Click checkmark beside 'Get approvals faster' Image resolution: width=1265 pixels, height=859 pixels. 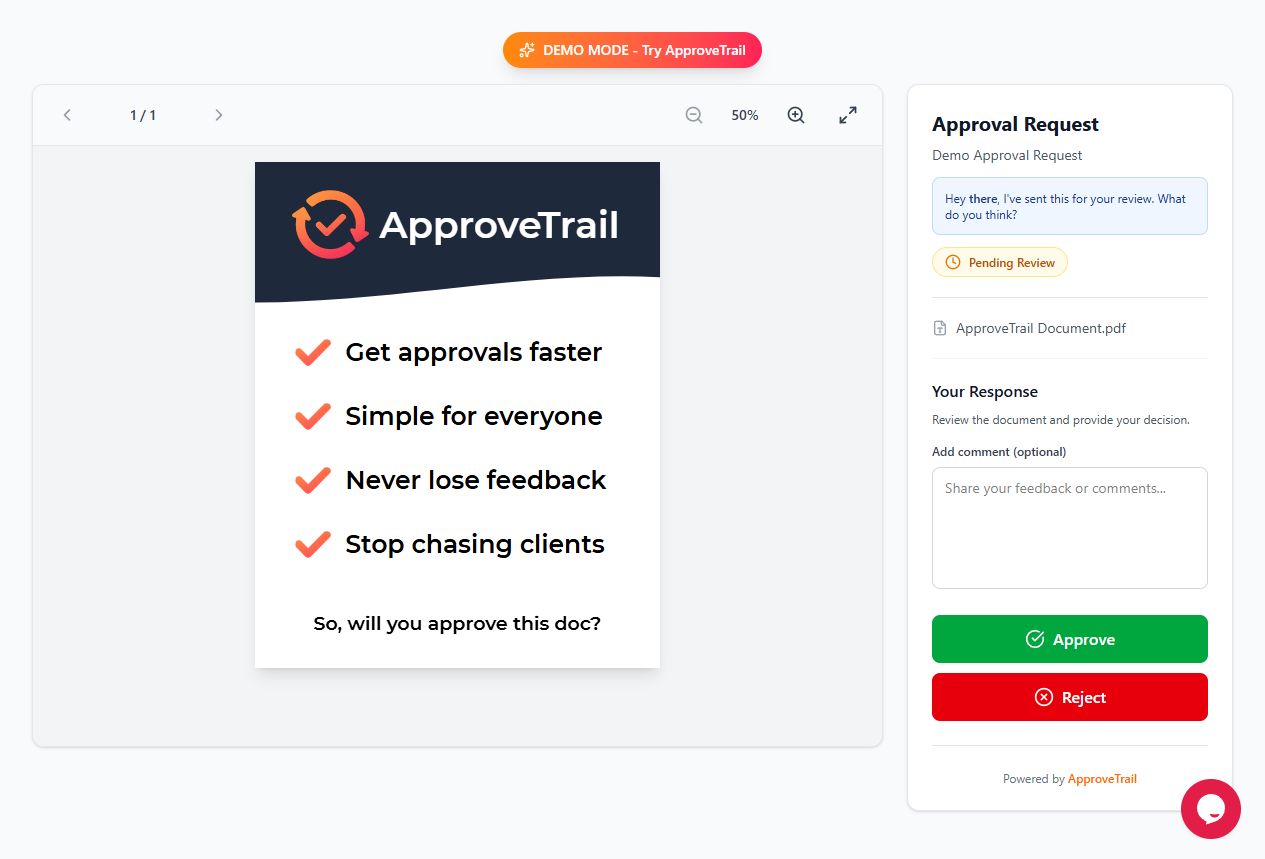313,352
